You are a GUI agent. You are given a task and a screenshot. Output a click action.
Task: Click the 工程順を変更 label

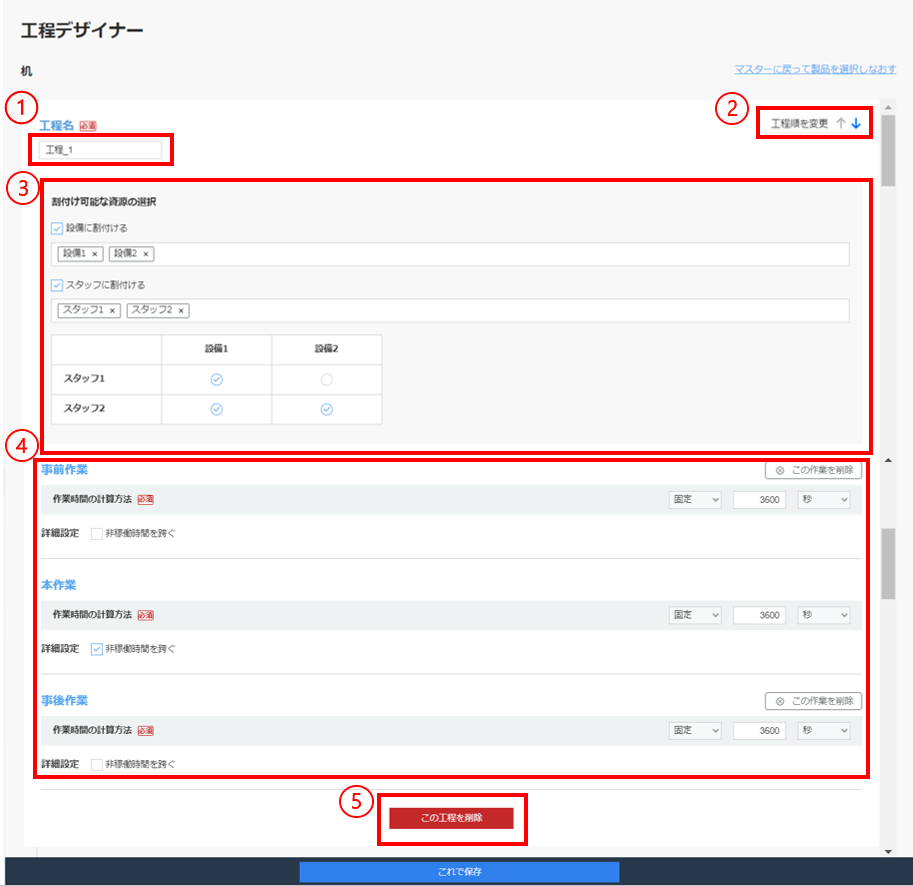799,123
